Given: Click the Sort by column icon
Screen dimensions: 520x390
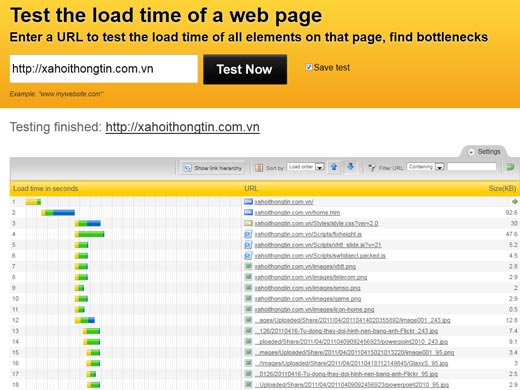Looking at the screenshot, I should click(x=259, y=168).
